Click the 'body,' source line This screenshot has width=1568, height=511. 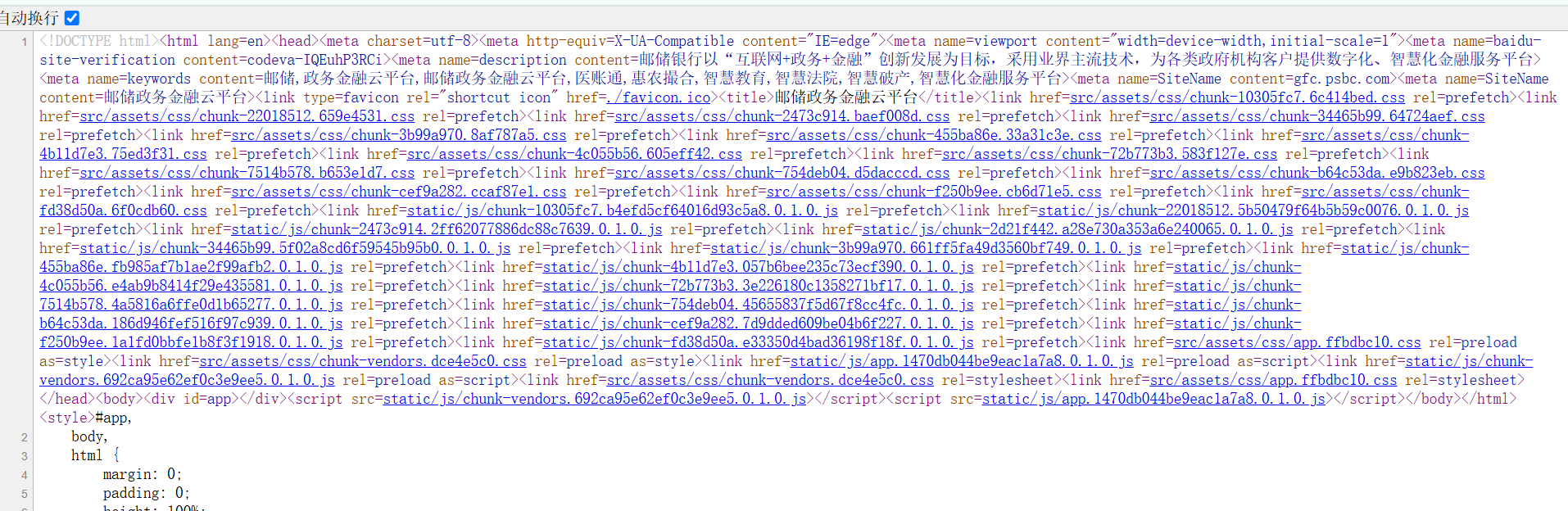(x=89, y=436)
